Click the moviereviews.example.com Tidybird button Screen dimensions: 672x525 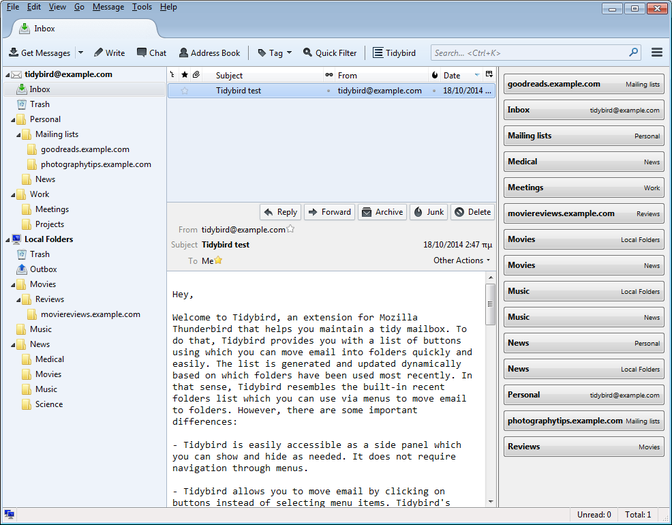(584, 213)
